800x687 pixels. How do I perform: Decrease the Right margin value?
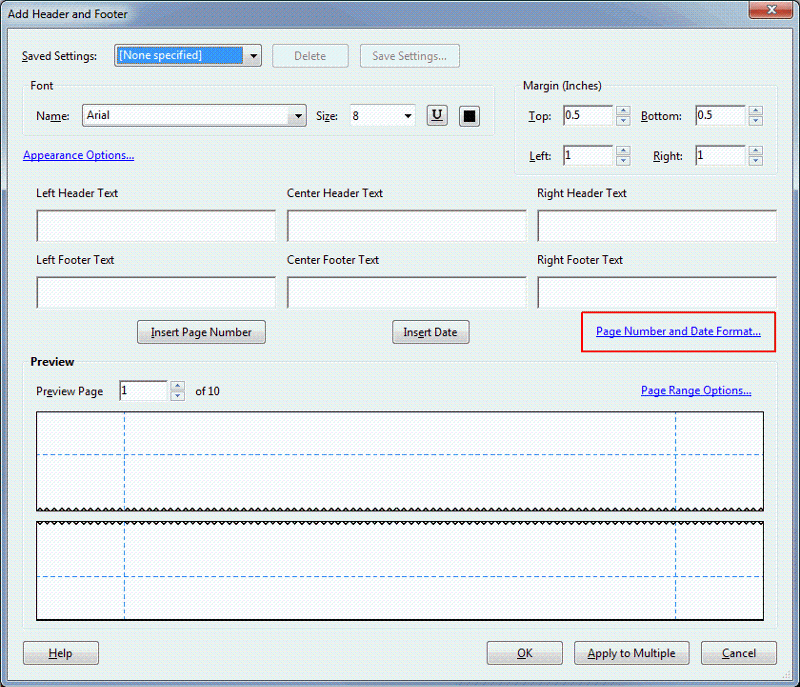(x=756, y=161)
